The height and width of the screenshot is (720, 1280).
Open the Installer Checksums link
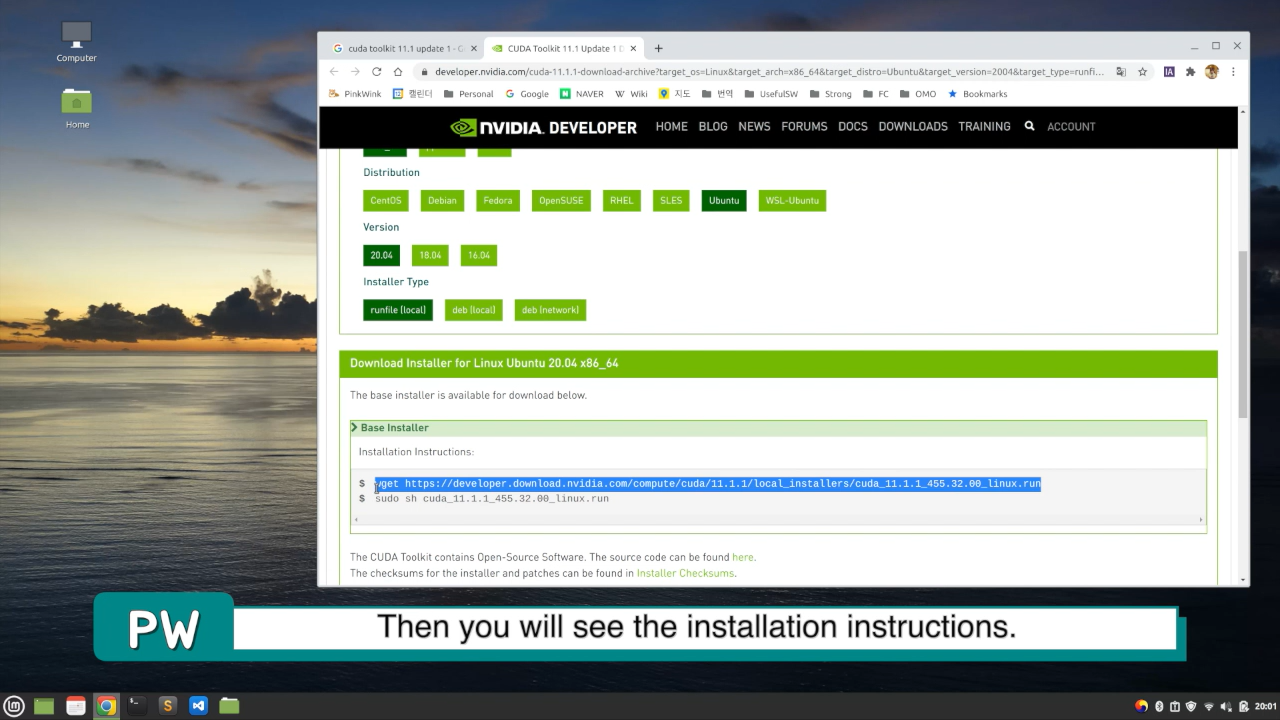click(685, 573)
